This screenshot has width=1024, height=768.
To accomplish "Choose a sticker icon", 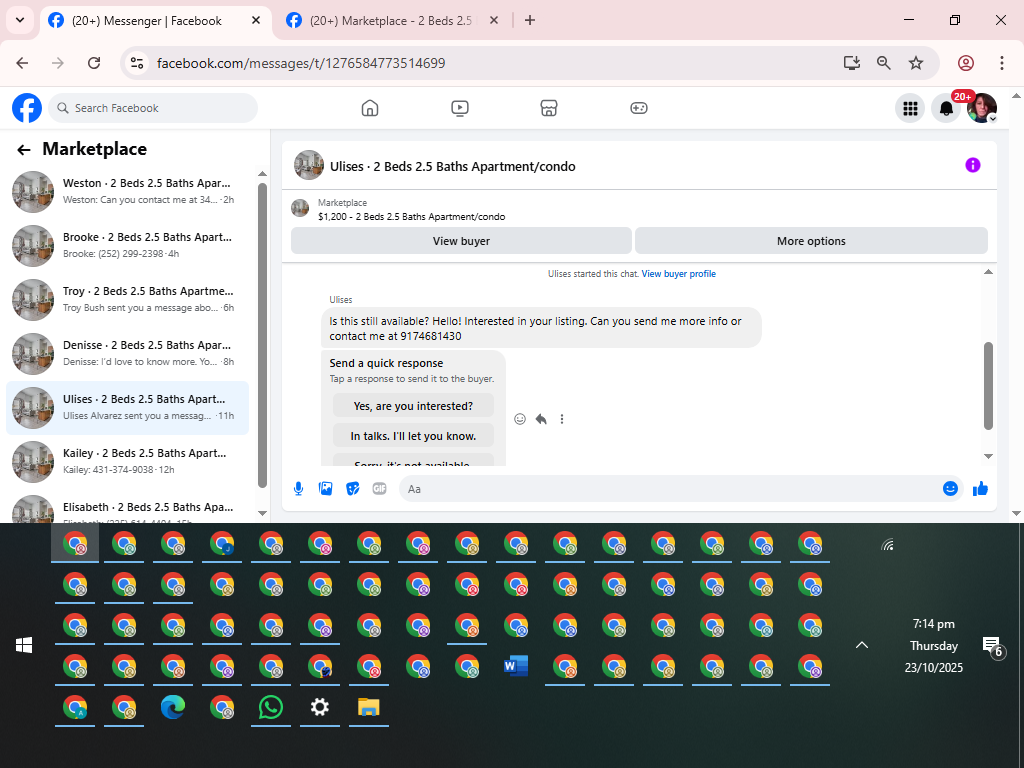I will pyautogui.click(x=353, y=488).
